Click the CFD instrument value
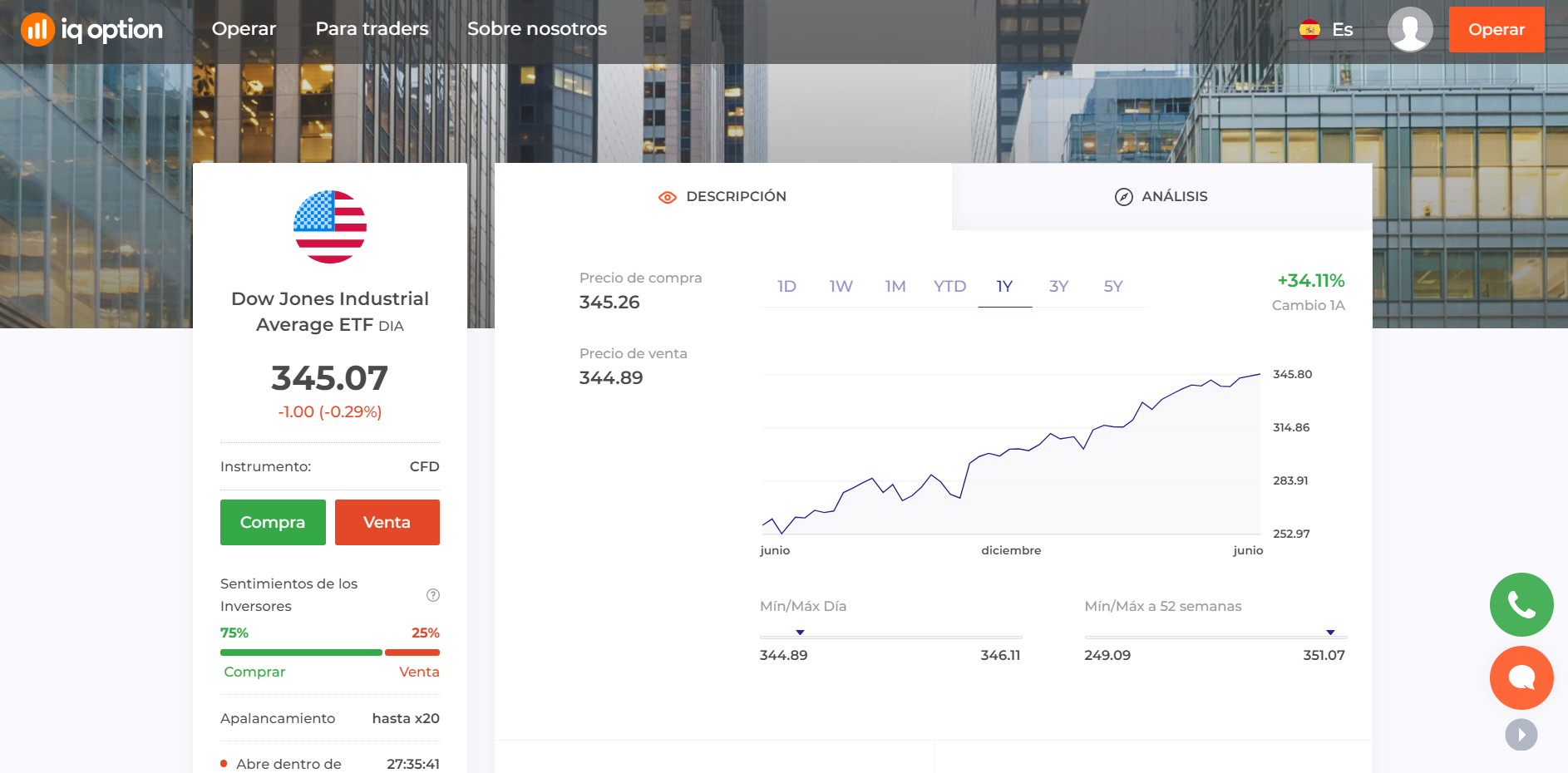Viewport: 1568px width, 773px height. pos(424,467)
